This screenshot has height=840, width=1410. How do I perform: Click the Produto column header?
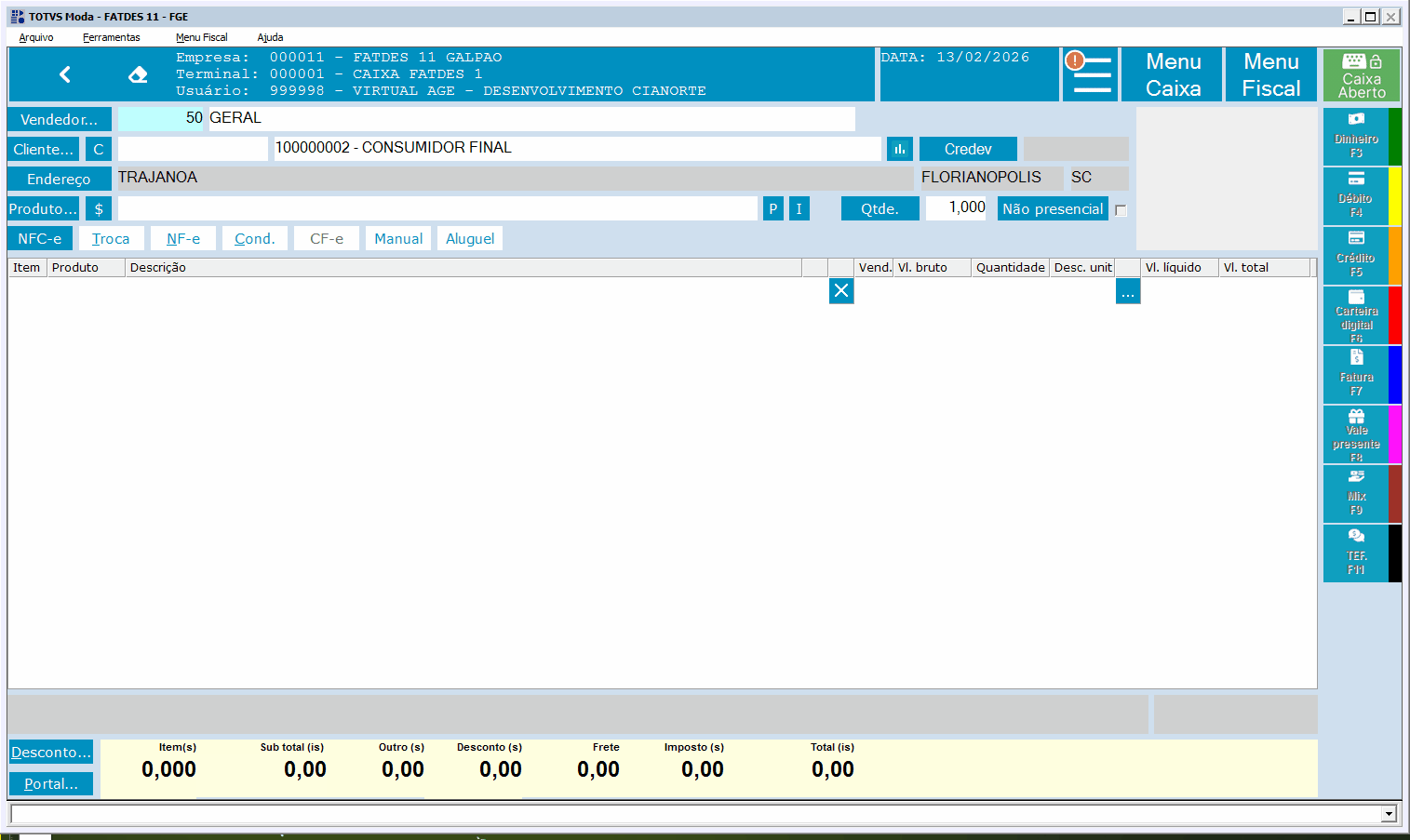86,267
